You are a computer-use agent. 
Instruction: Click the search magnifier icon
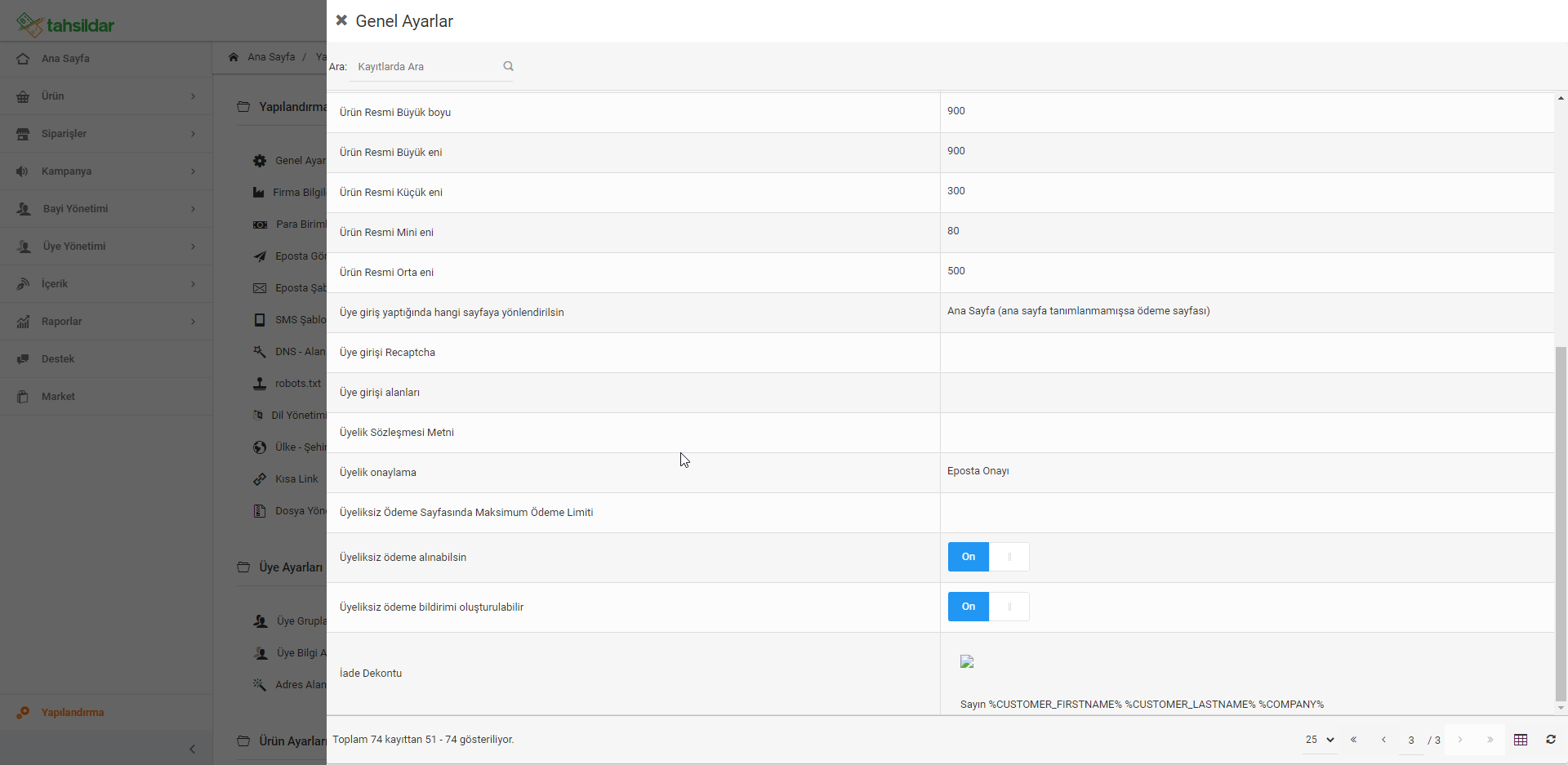[x=508, y=66]
